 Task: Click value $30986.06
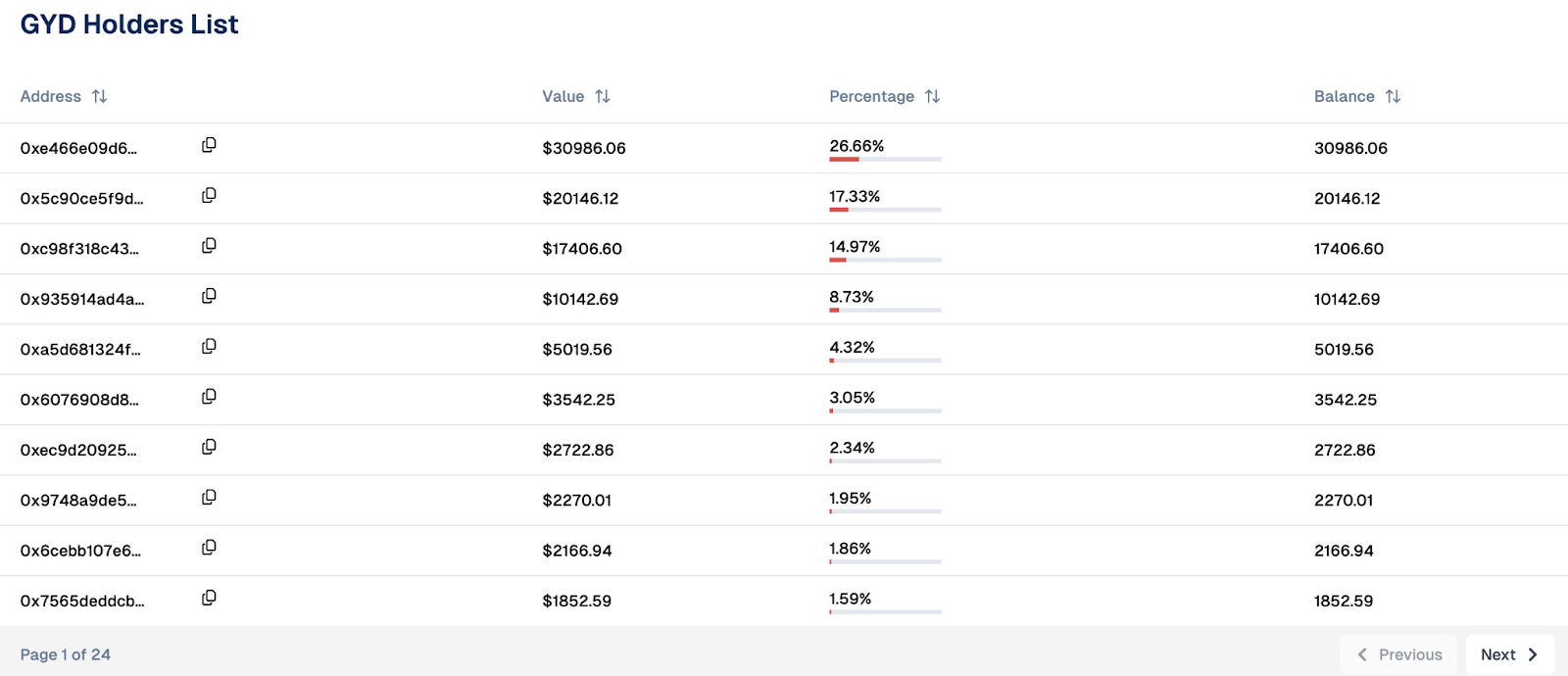pyautogui.click(x=584, y=148)
